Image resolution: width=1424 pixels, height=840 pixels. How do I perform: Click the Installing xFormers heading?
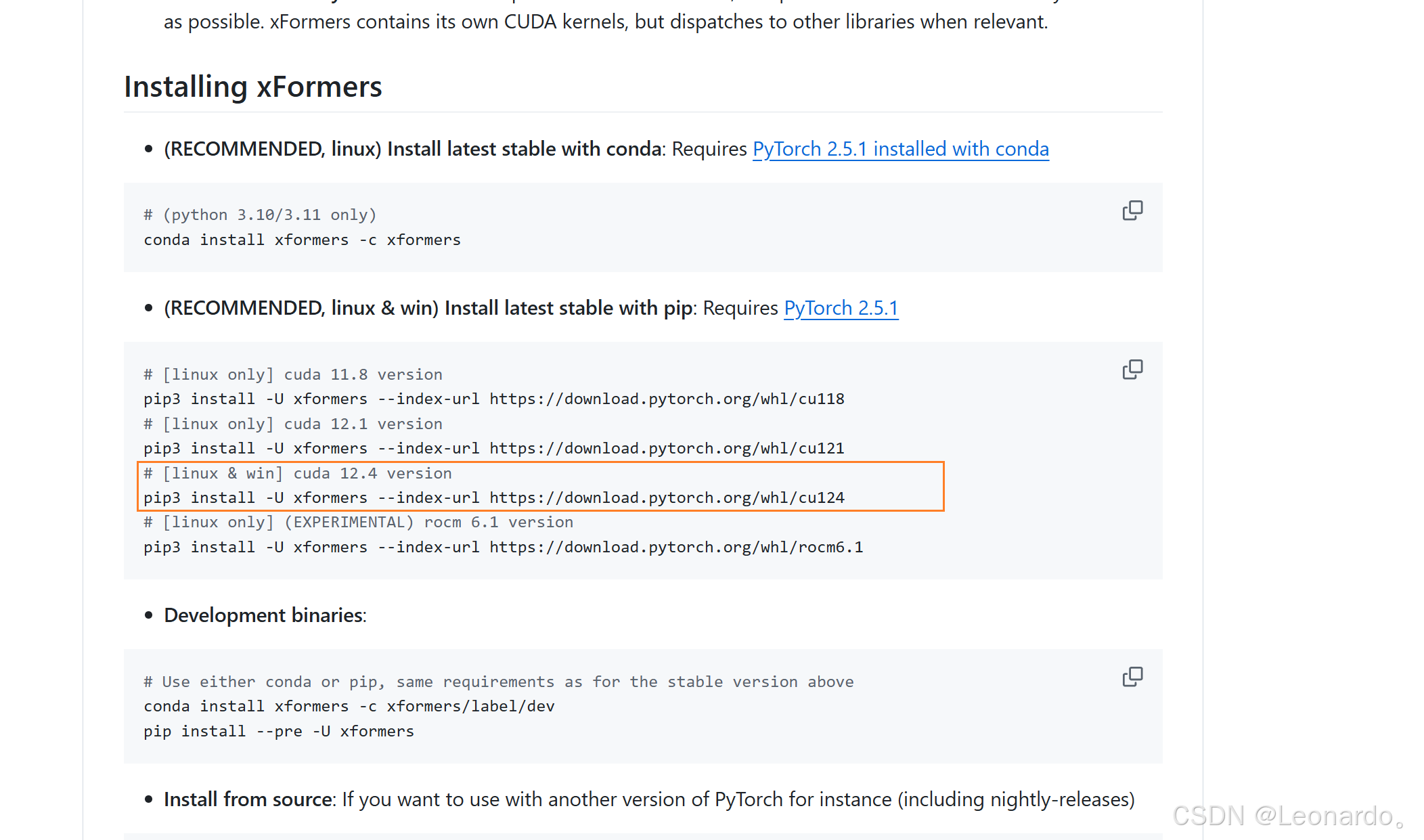coord(252,87)
